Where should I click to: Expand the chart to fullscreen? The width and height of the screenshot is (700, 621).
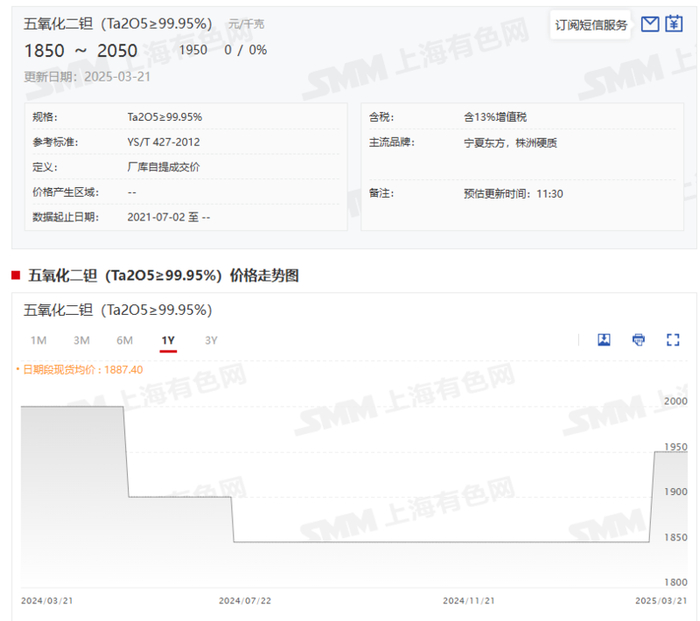tap(673, 340)
